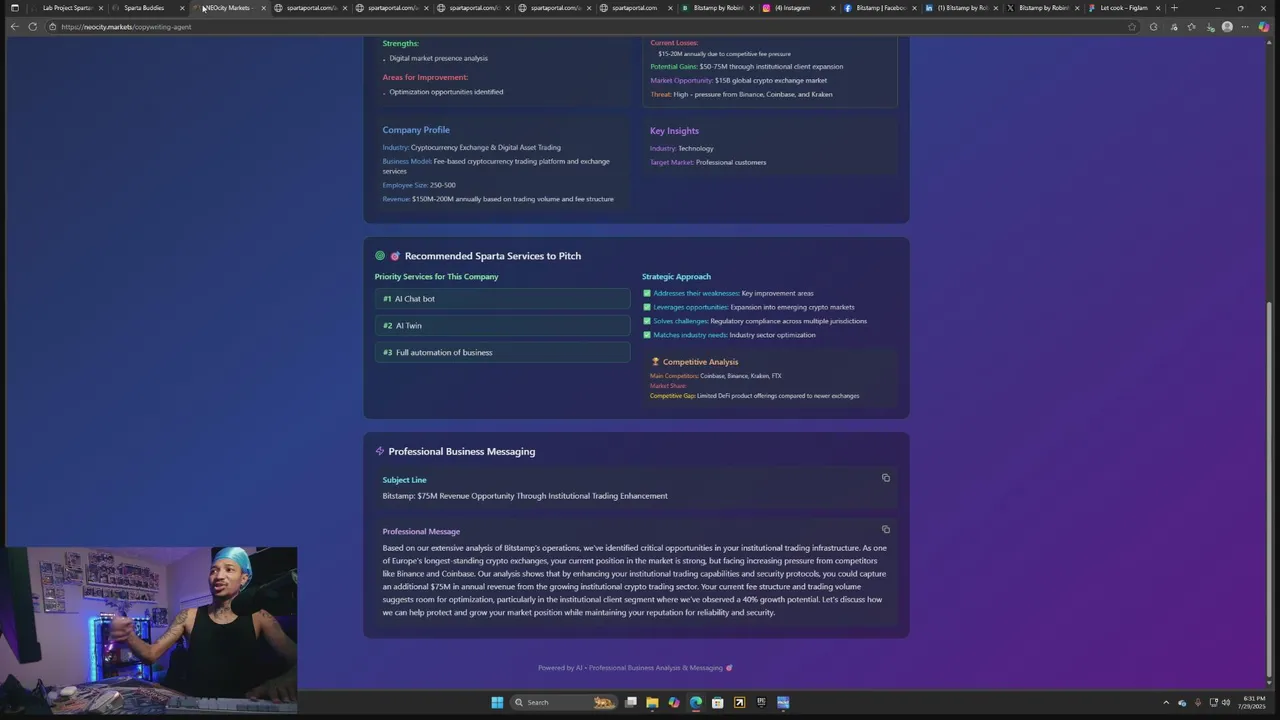Click the Employee Size 250-500 line
Viewport: 1280px width, 720px height.
click(419, 185)
